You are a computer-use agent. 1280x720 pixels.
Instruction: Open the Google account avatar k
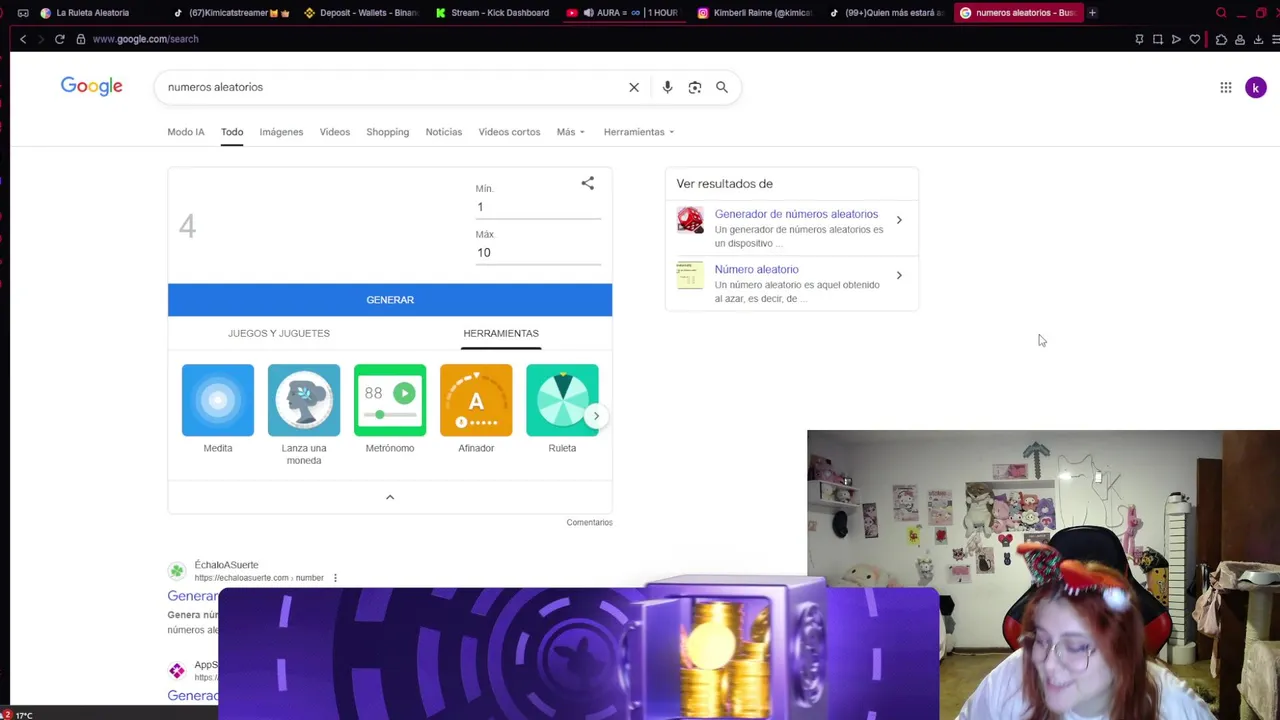[1256, 88]
